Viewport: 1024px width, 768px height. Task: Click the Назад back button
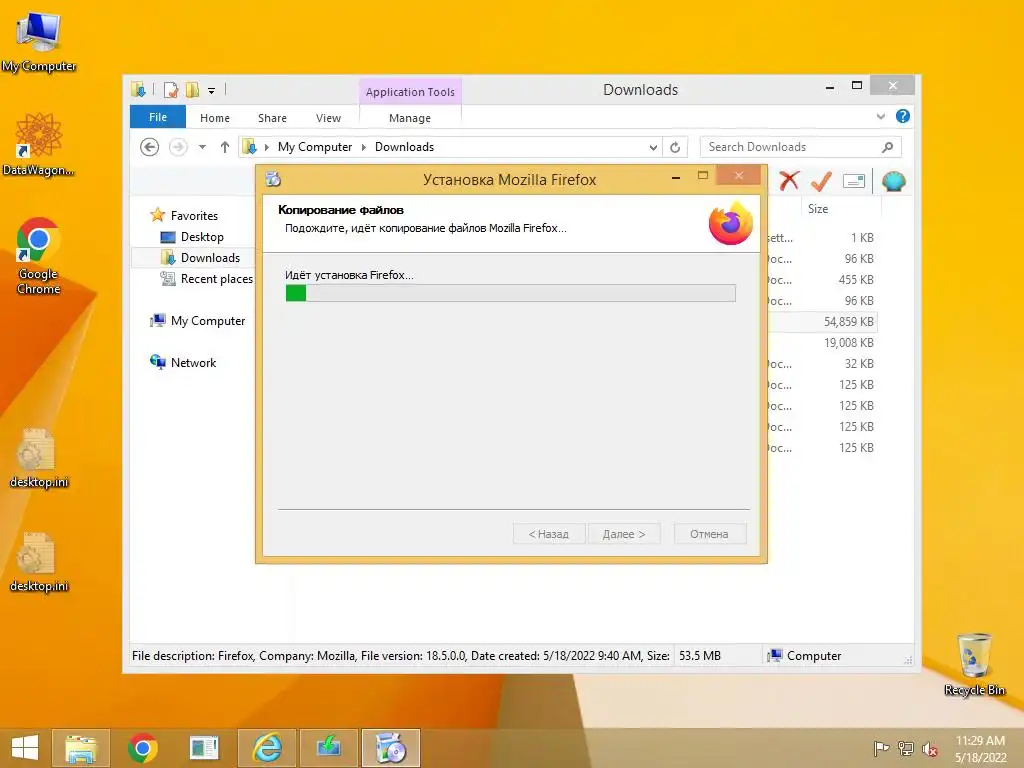point(549,534)
